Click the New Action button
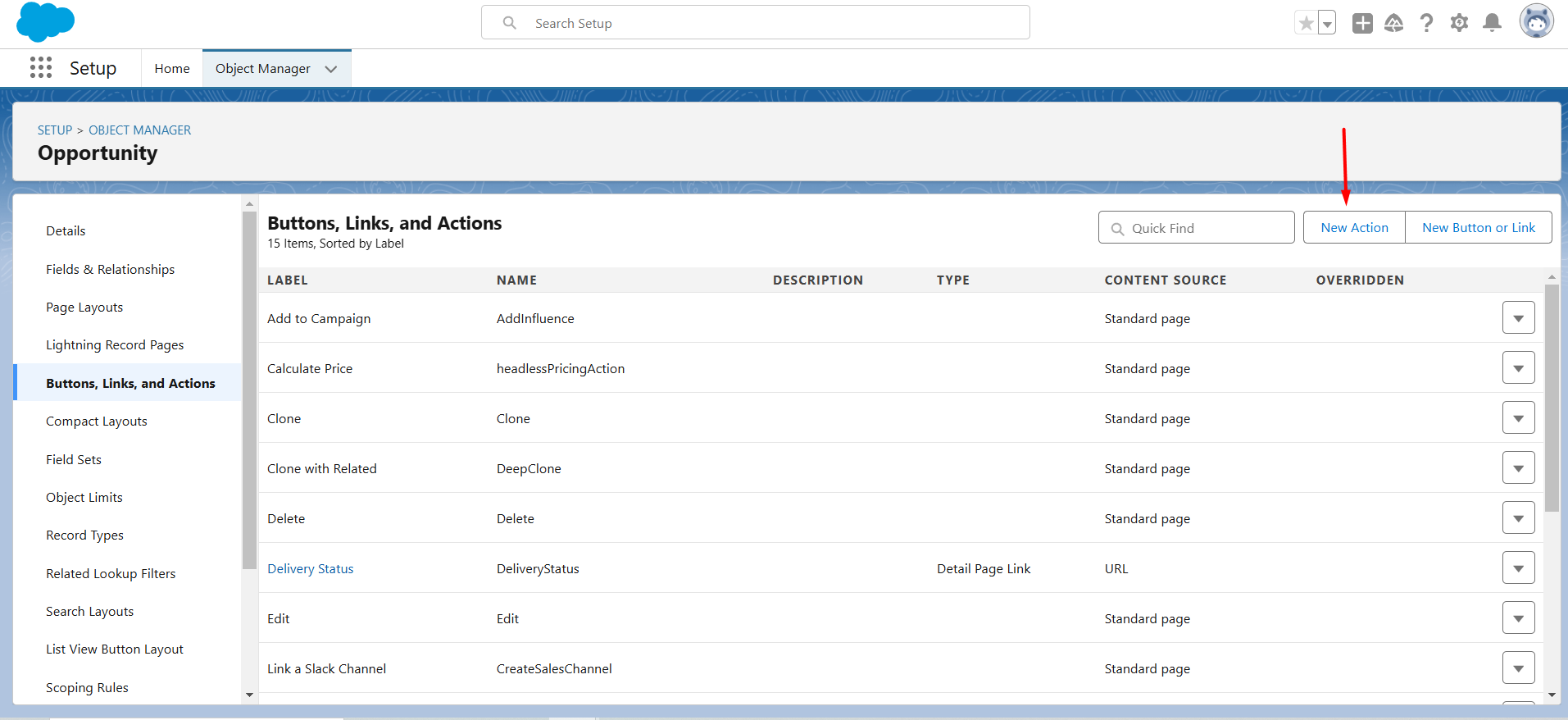Viewport: 1568px width, 720px height. 1354,227
